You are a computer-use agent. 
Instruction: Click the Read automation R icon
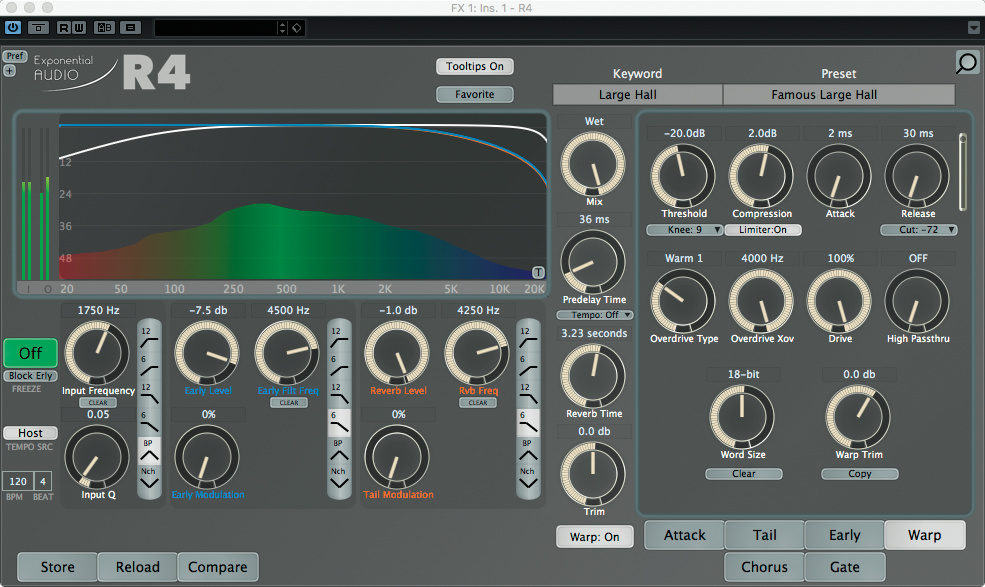click(x=64, y=28)
